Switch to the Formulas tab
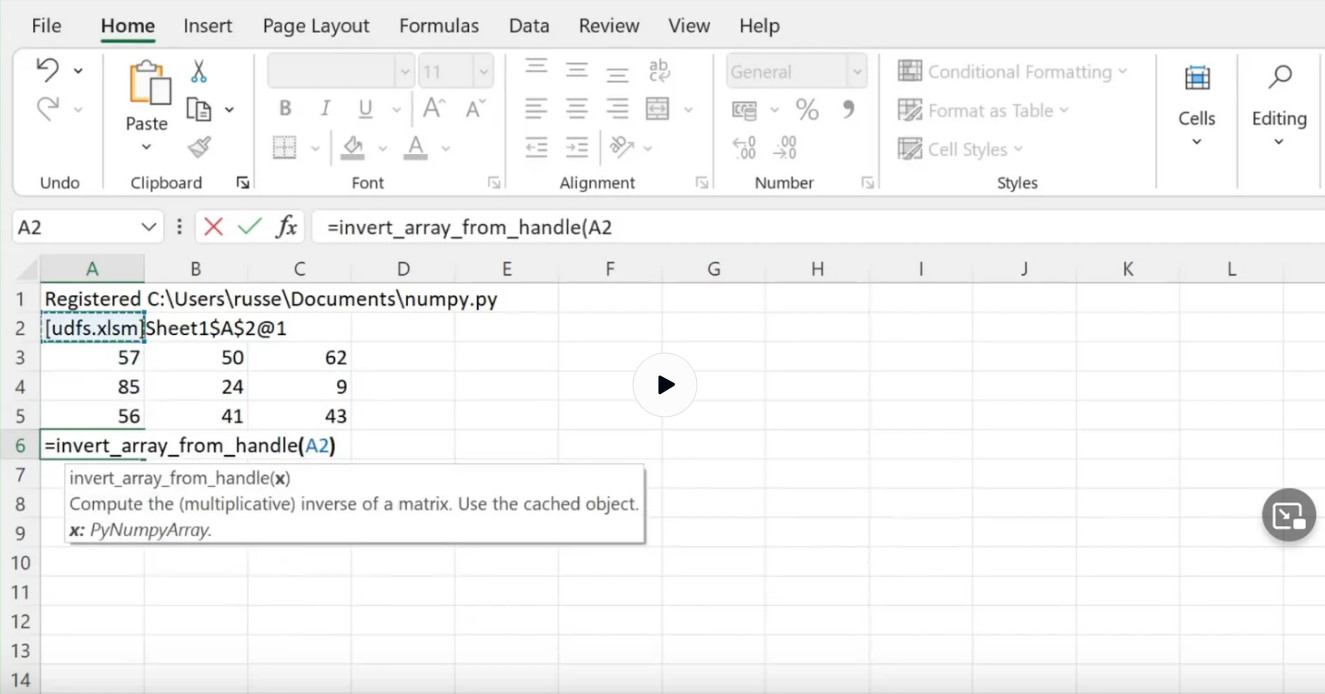 click(x=439, y=26)
